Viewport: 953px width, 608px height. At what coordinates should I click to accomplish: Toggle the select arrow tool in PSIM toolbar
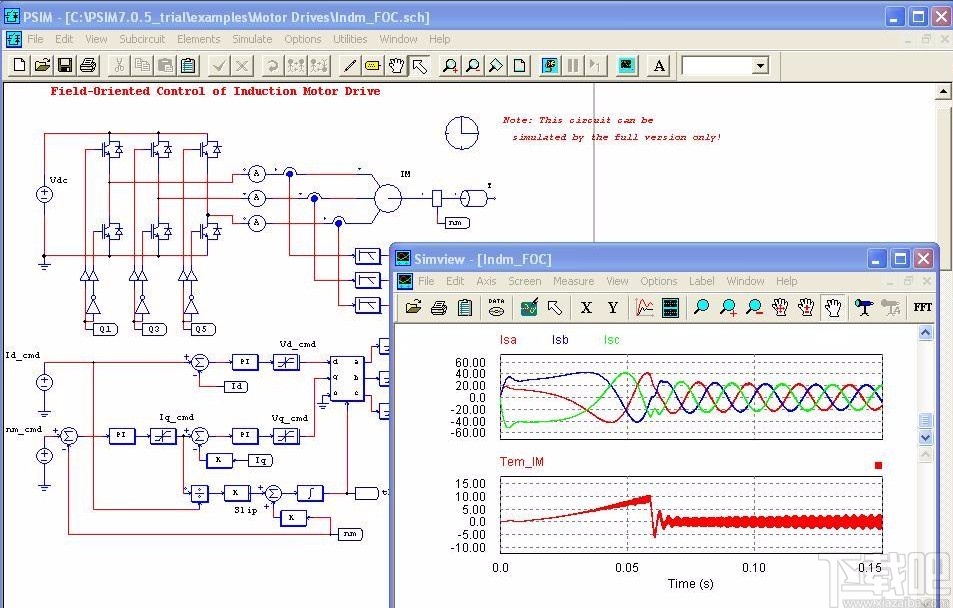pos(419,66)
